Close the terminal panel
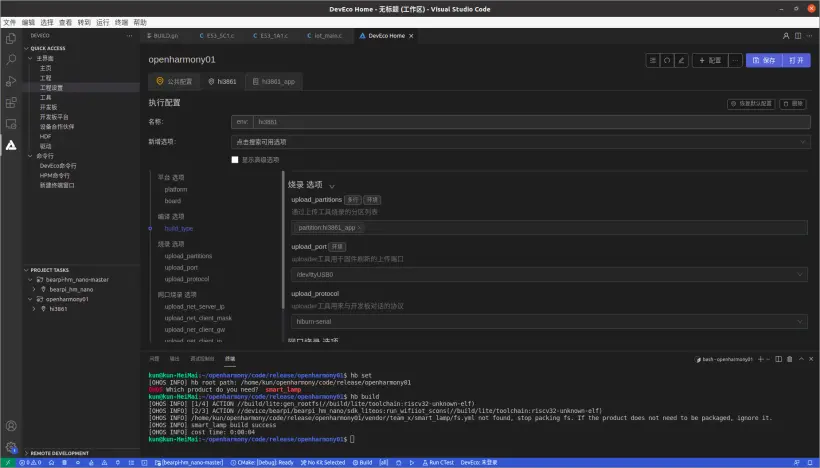 coord(811,359)
